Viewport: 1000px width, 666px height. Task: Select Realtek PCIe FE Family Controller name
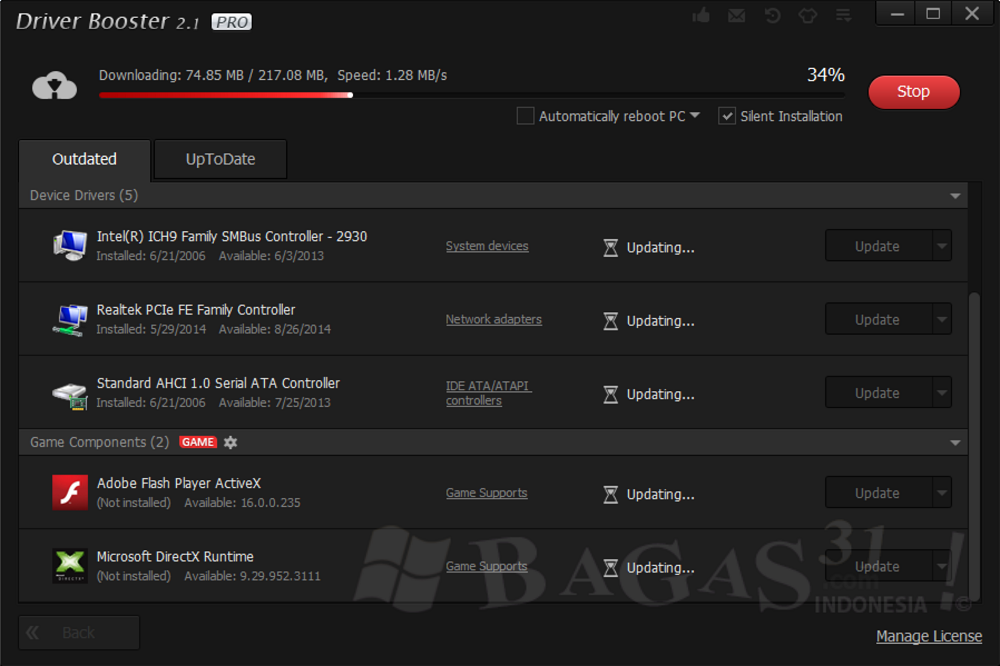pos(196,310)
